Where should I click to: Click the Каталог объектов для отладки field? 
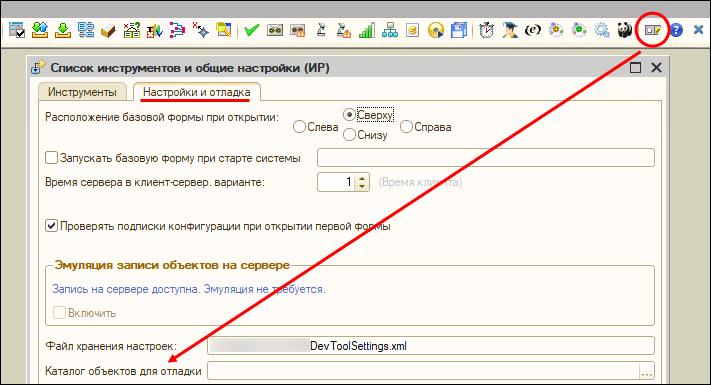pos(424,370)
